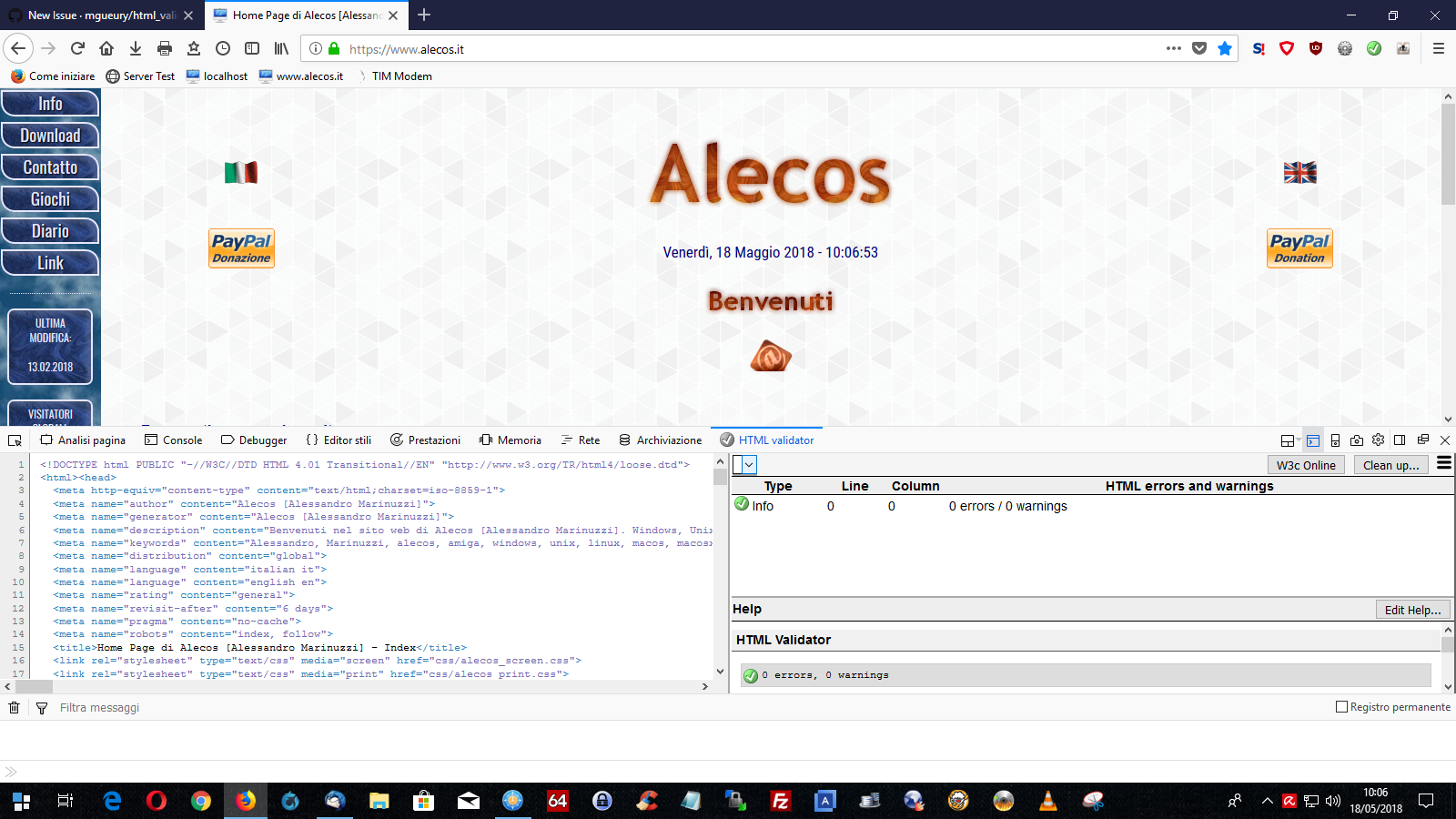The image size is (1456, 819).
Task: Open the Contatto site menu button
Action: pos(50,167)
